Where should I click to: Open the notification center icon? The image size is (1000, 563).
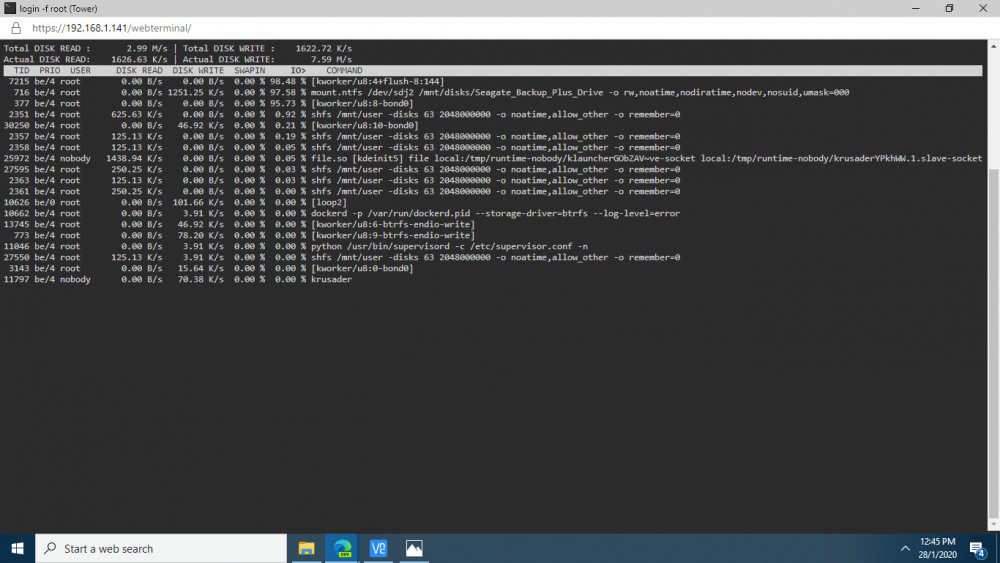tap(978, 548)
